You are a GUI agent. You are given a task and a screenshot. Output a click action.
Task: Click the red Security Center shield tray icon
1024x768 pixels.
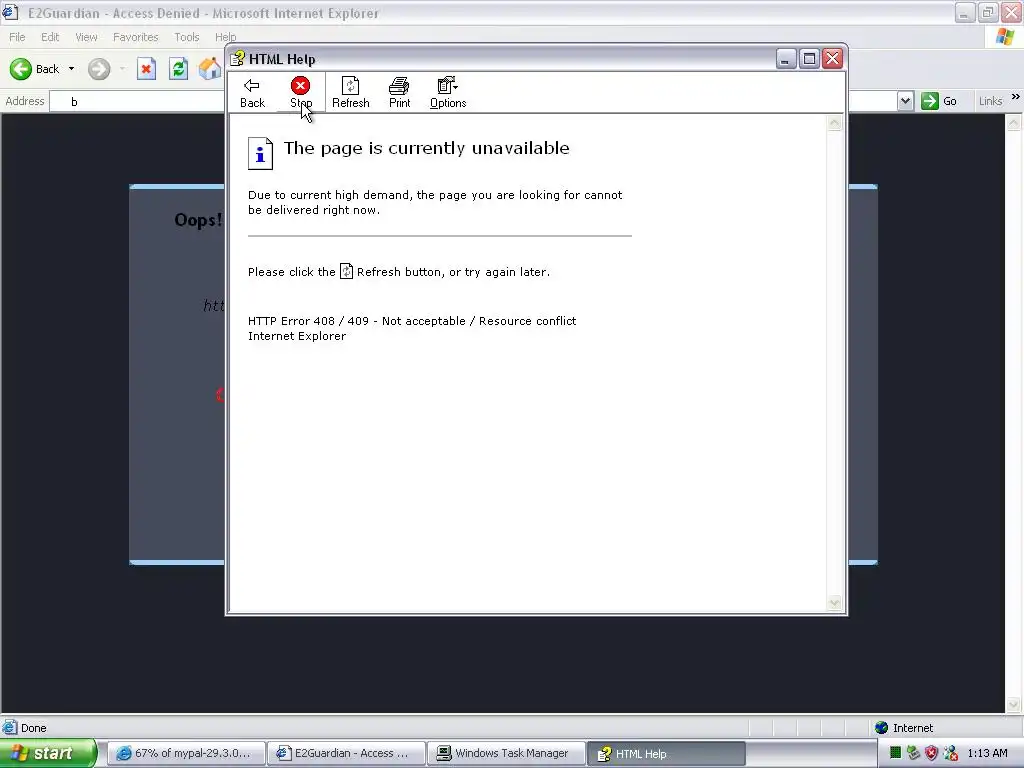(932, 753)
